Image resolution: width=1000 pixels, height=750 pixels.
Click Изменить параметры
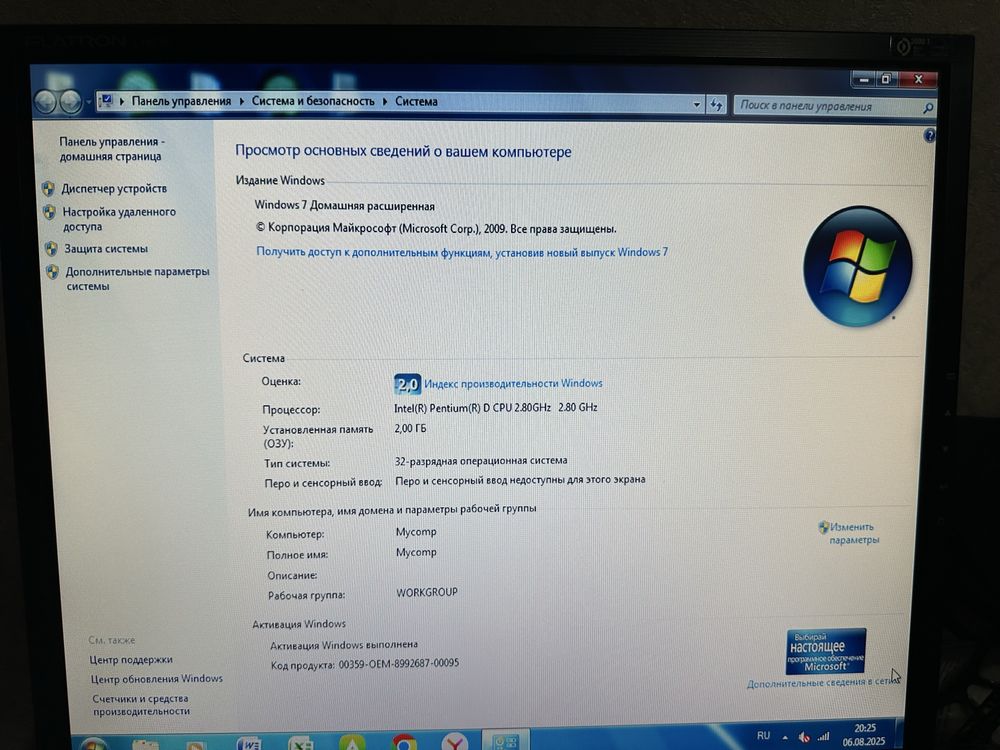tap(854, 533)
